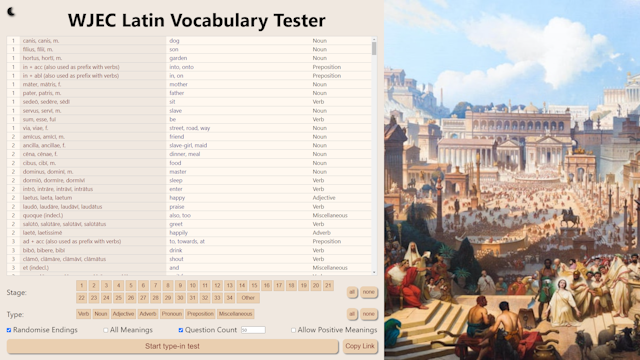Click scroll down arrow of vocabulary list
The image size is (640, 360).
tap(374, 272)
